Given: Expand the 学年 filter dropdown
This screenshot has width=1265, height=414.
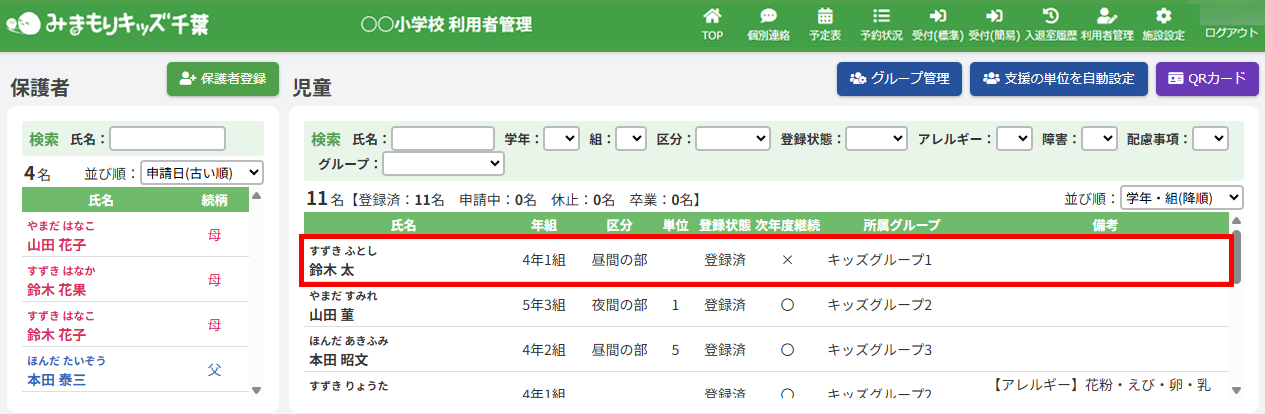Looking at the screenshot, I should point(561,139).
